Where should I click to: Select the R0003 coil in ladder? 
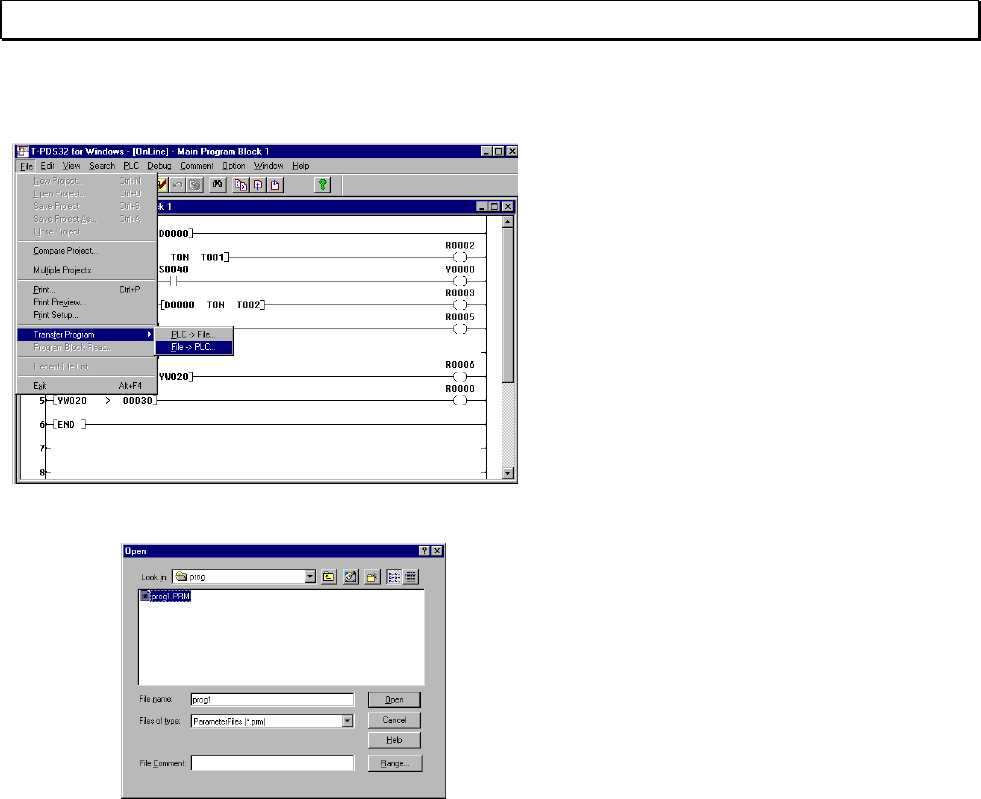460,305
